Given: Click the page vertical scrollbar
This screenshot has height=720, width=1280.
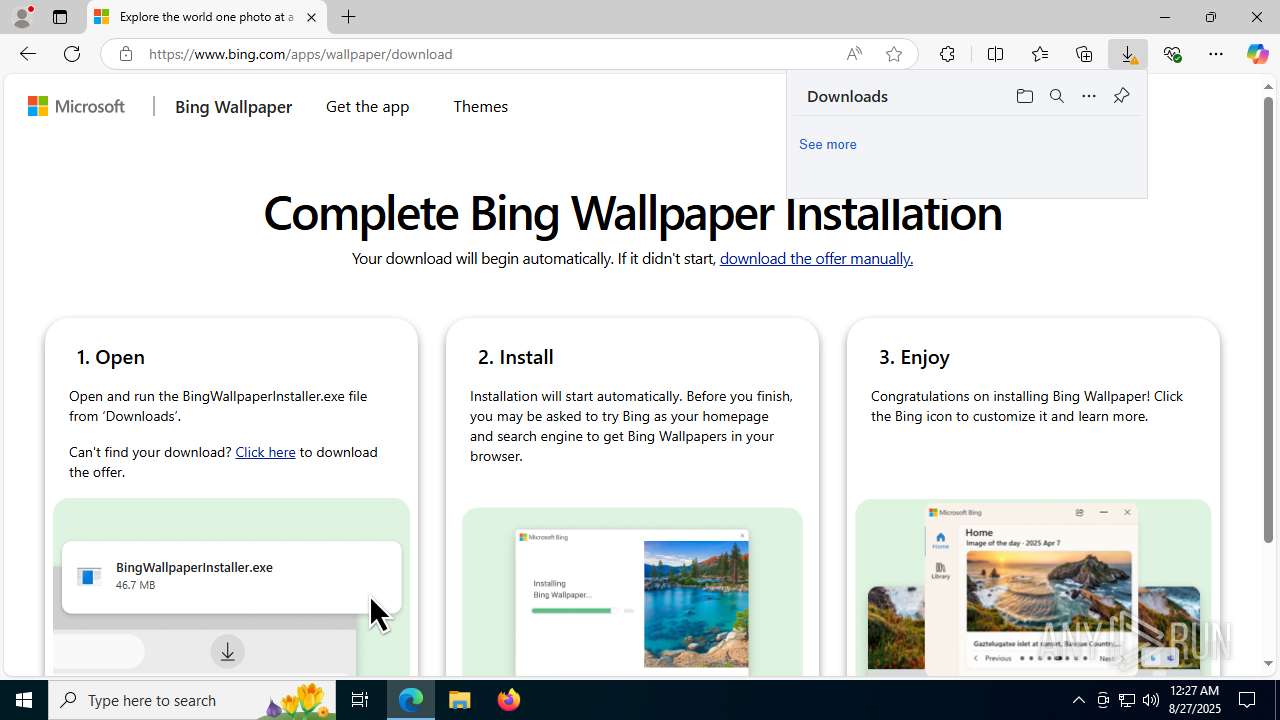Looking at the screenshot, I should 1268,320.
